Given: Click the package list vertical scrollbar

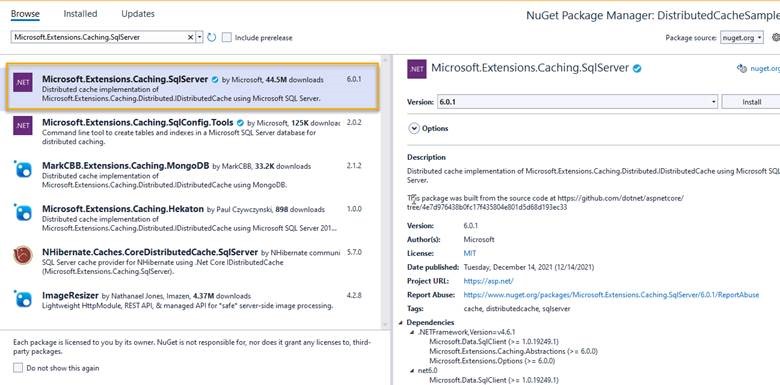Looking at the screenshot, I should [384, 192].
